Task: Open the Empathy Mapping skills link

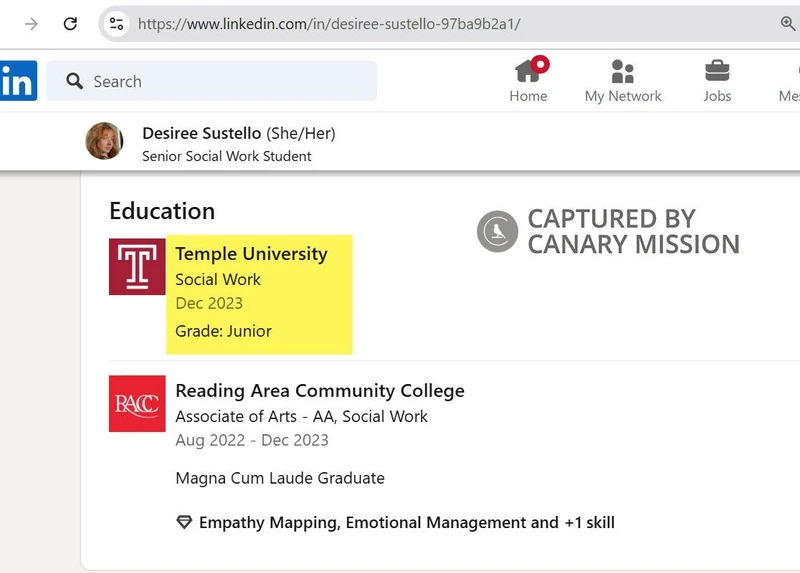Action: [407, 522]
